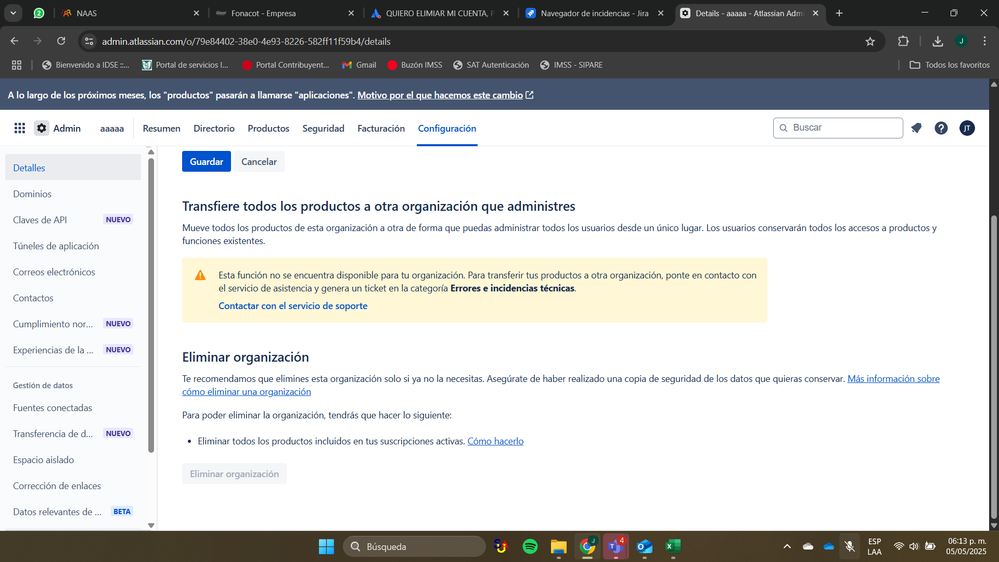Click the notifications megaphone icon
Screen dimensions: 999x562
click(x=916, y=128)
